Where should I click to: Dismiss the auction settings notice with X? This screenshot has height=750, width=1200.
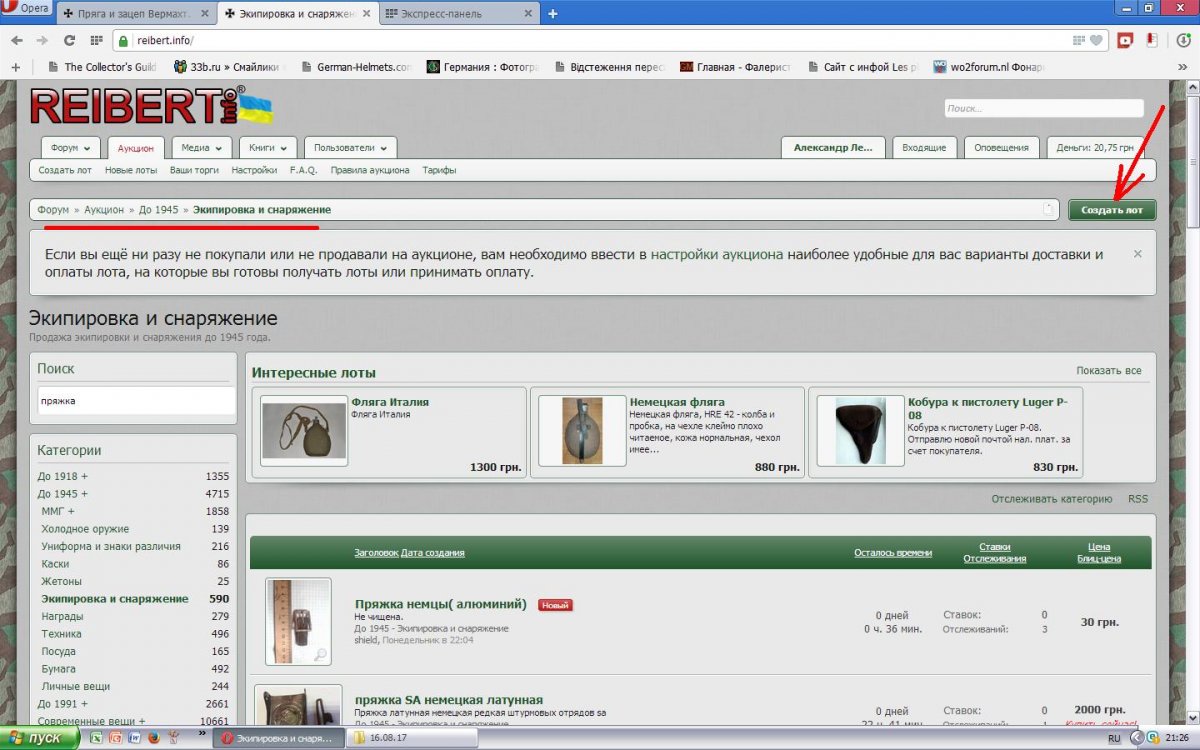[1137, 254]
